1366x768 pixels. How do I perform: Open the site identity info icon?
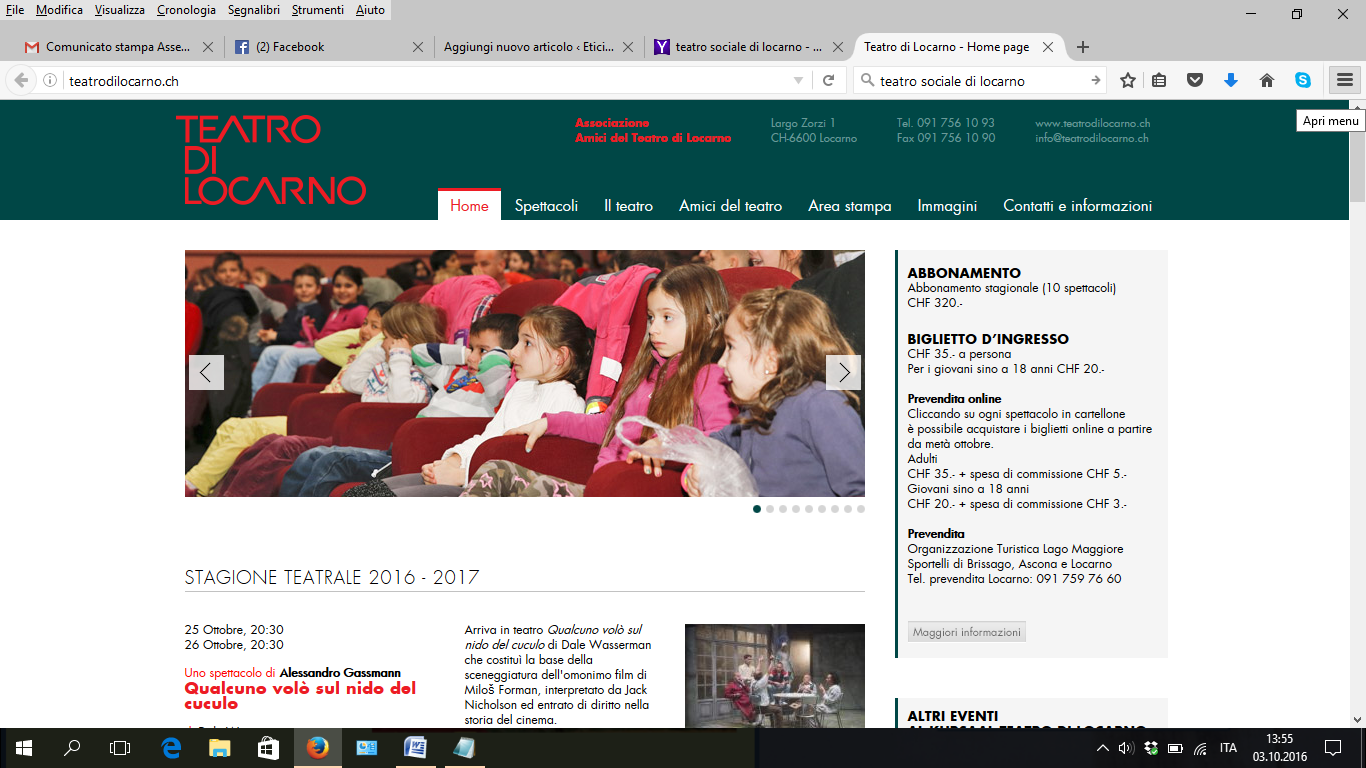[x=50, y=81]
